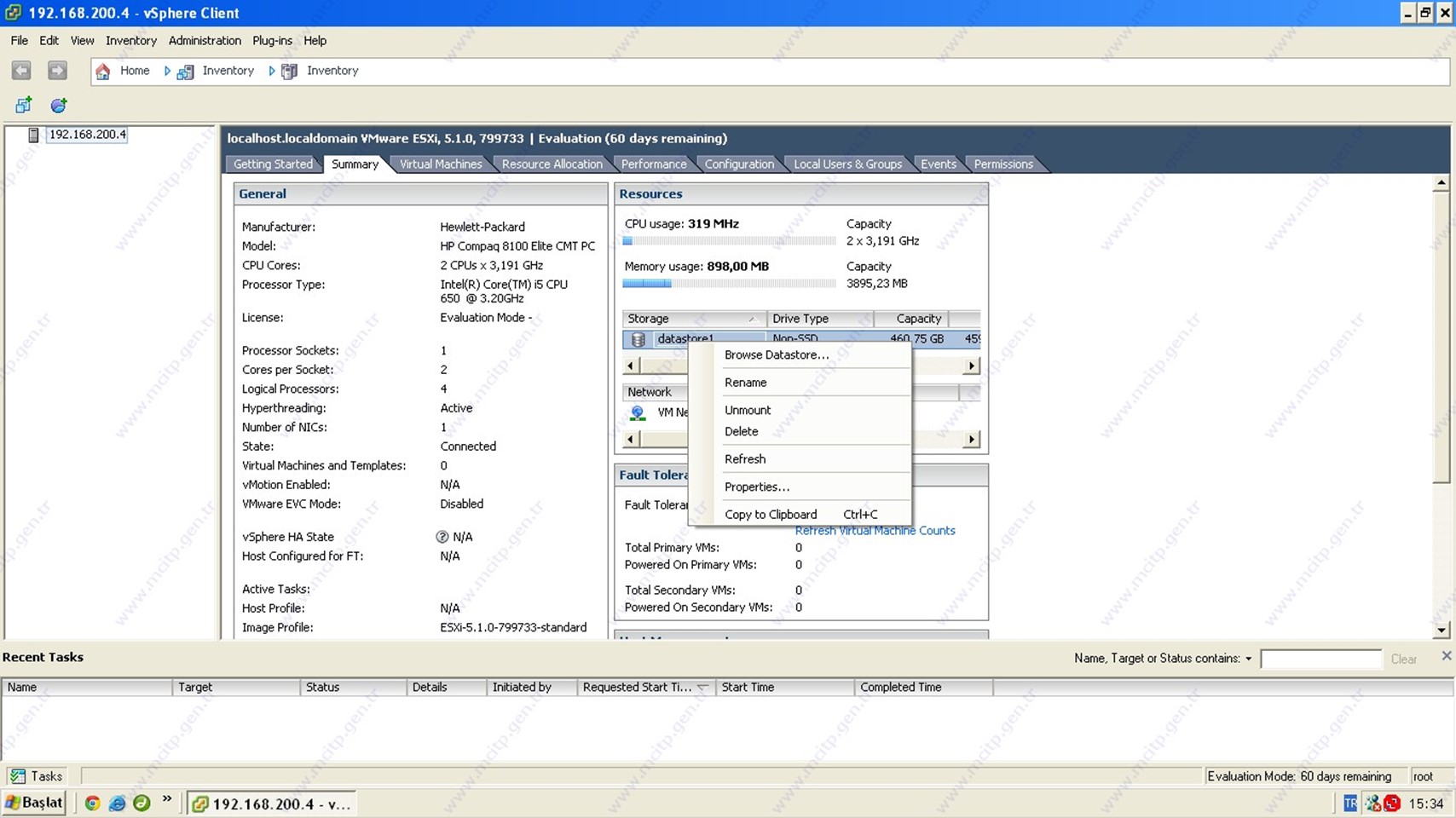The height and width of the screenshot is (818, 1456).
Task: Click the Clear filter button
Action: (x=1403, y=660)
